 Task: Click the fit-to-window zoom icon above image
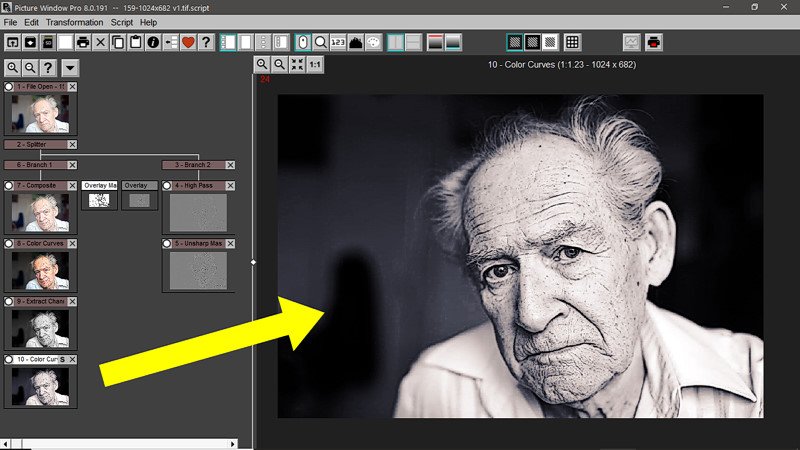297,64
